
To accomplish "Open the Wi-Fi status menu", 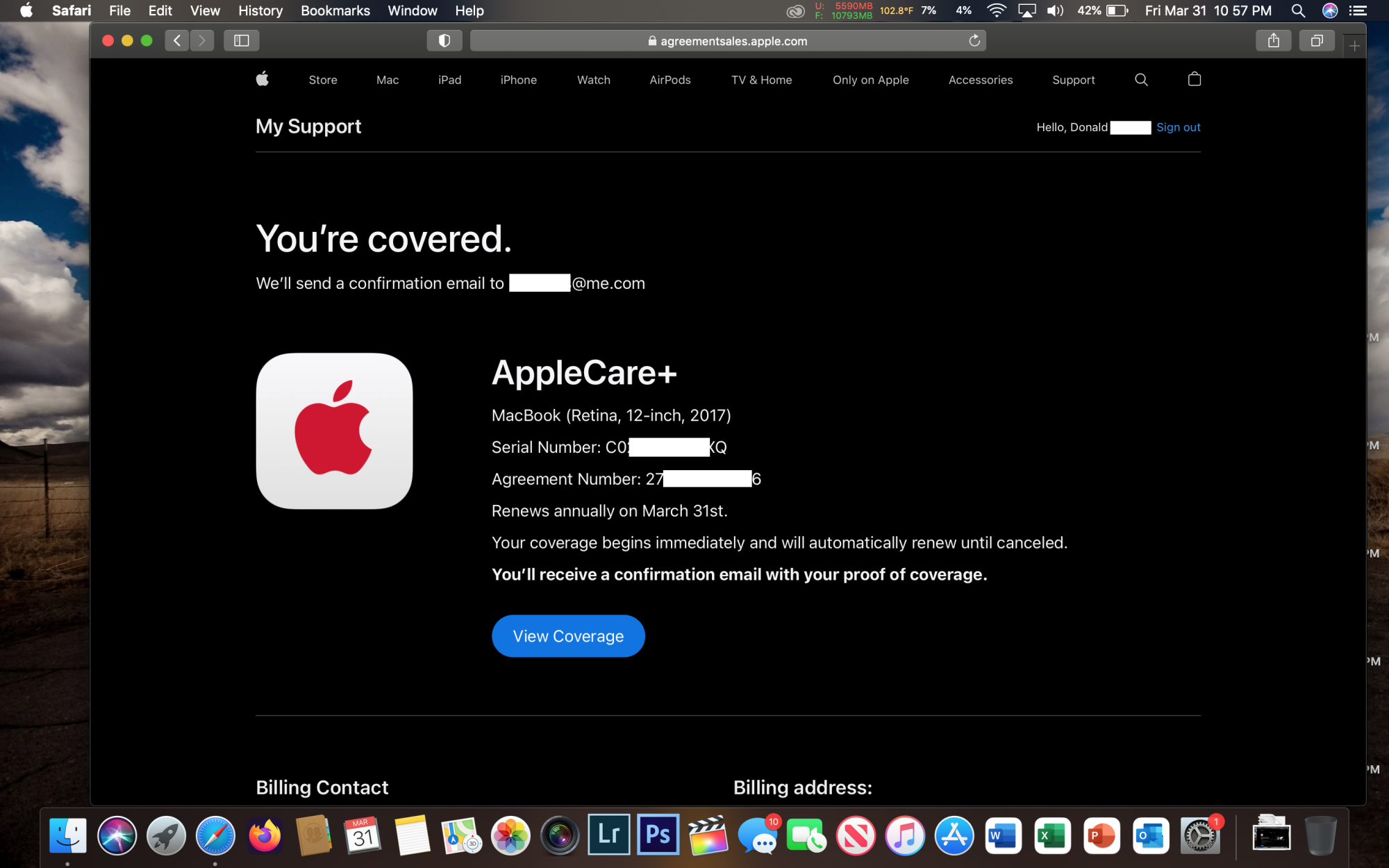I will [x=997, y=10].
